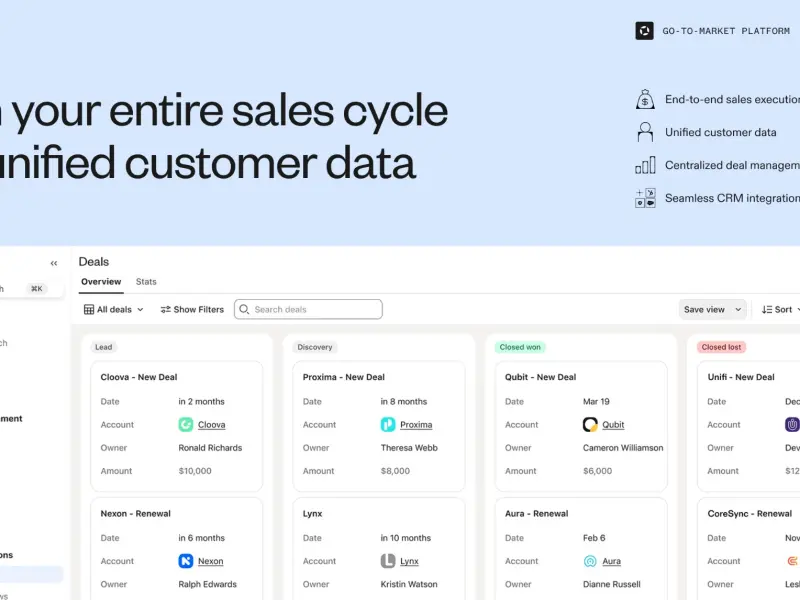Click owner Dianne Russell on Aura deal
This screenshot has width=800, height=600.
tap(612, 584)
